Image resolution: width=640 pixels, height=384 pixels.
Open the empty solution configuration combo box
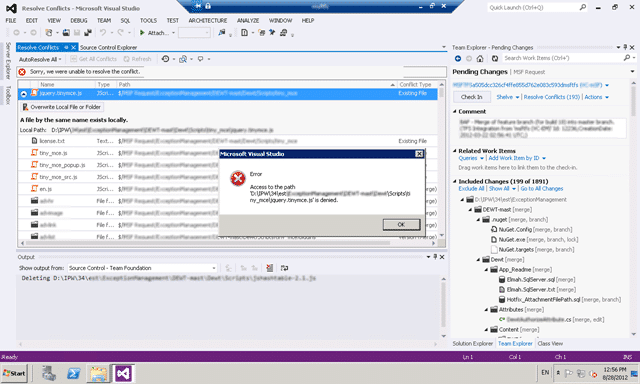click(194, 33)
